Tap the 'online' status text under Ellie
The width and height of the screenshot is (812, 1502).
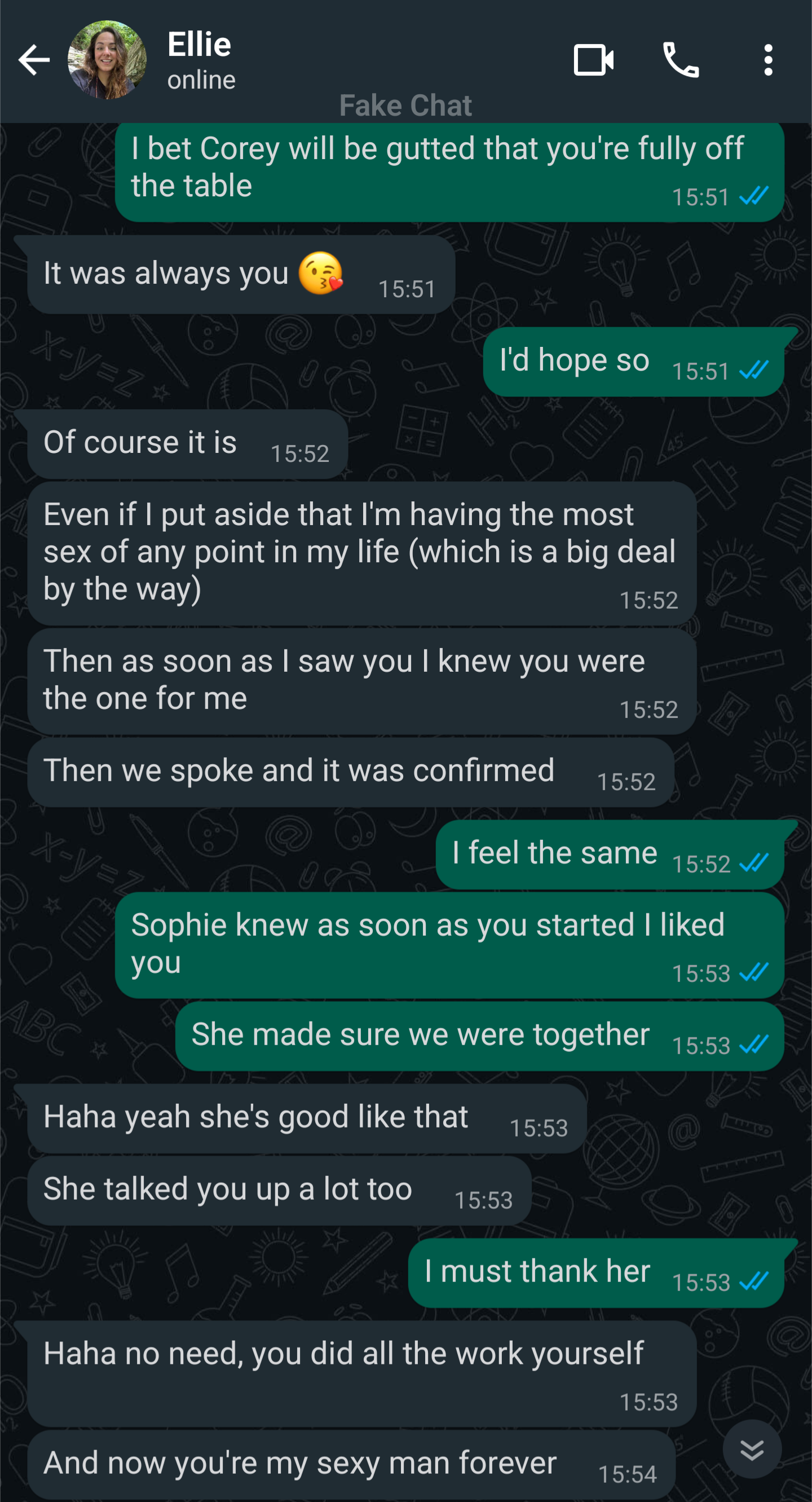[202, 80]
